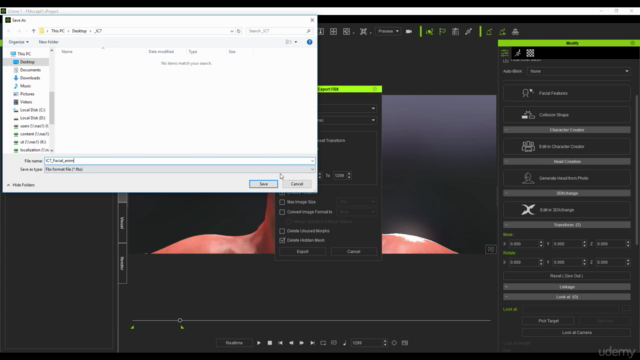
Task: Open the Auto-Blink dropdown
Action: (578, 71)
